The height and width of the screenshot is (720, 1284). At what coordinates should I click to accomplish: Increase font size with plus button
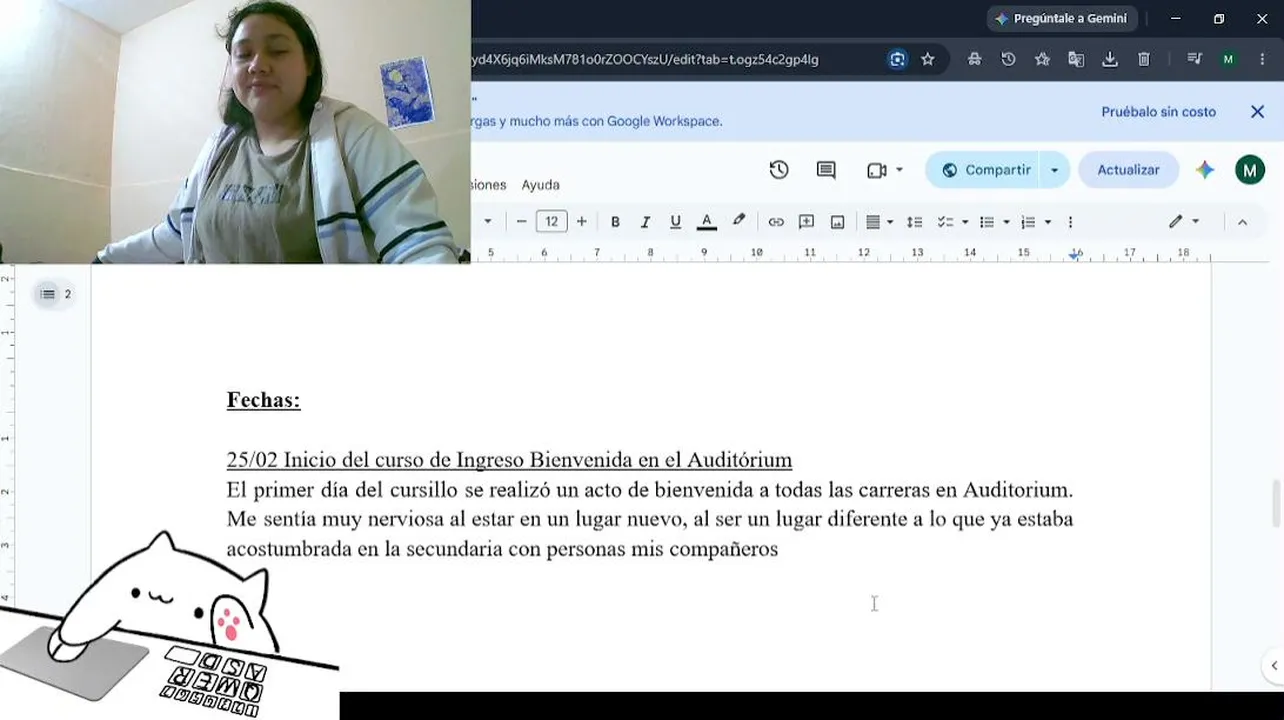click(581, 222)
